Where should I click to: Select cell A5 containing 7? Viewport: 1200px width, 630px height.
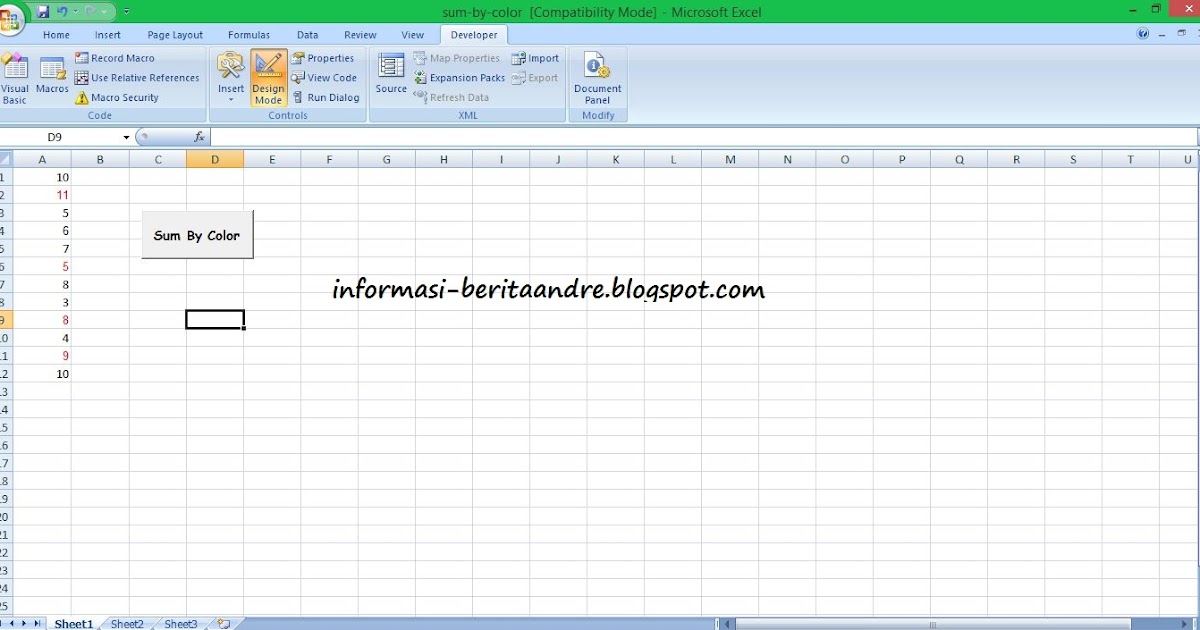[42, 248]
